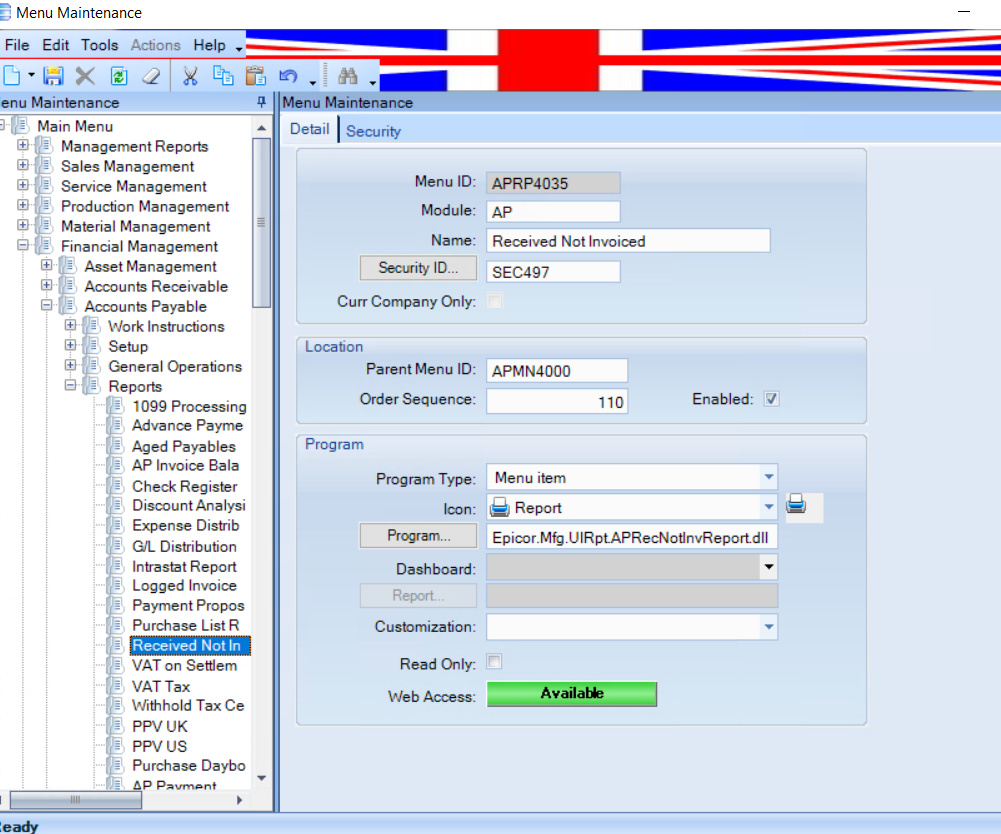Viewport: 1001px width, 834px height.
Task: Click the tree panel horizontal scrollbar thumb
Action: 75,800
